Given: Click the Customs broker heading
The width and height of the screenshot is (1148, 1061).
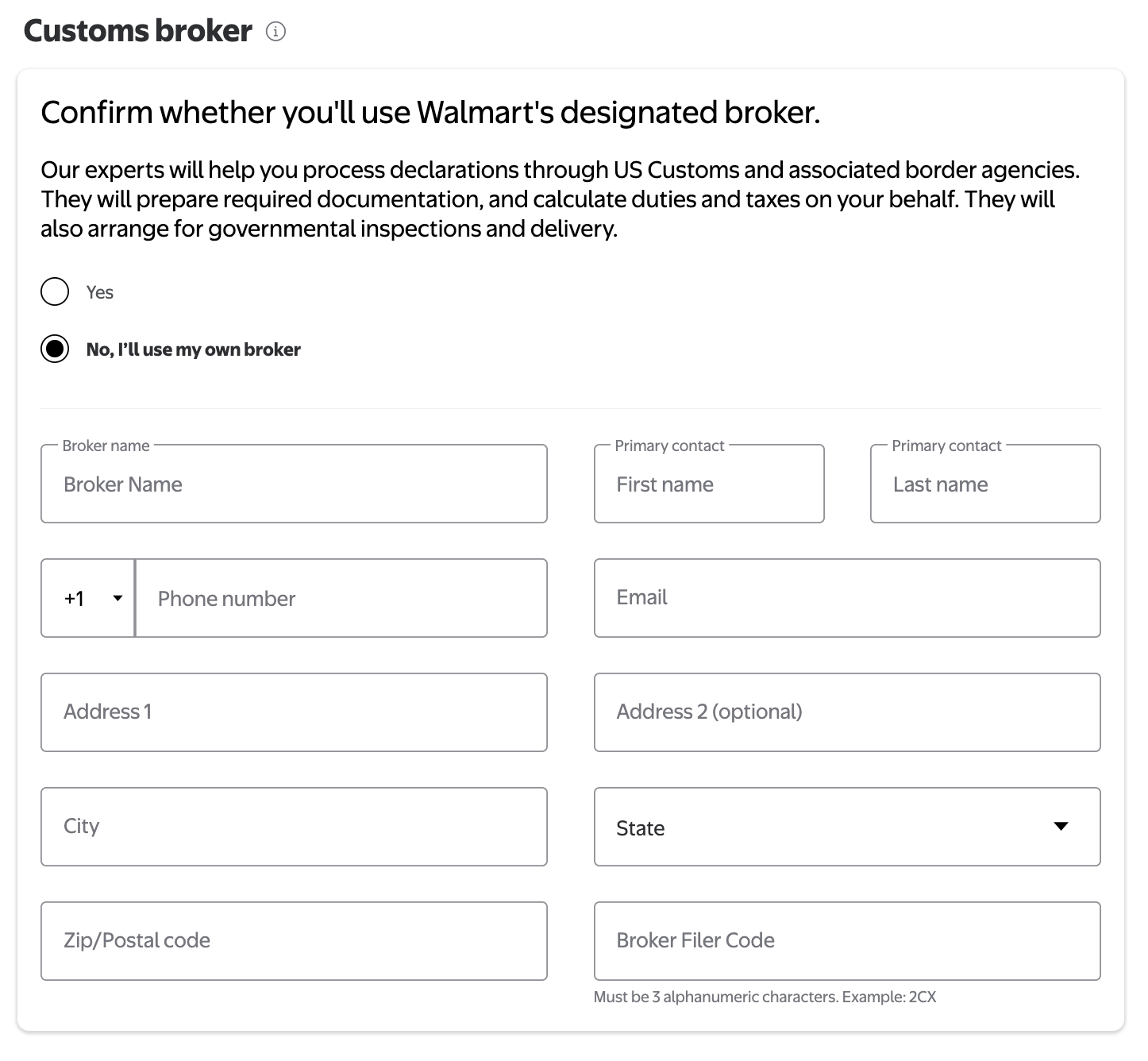Looking at the screenshot, I should 138,31.
